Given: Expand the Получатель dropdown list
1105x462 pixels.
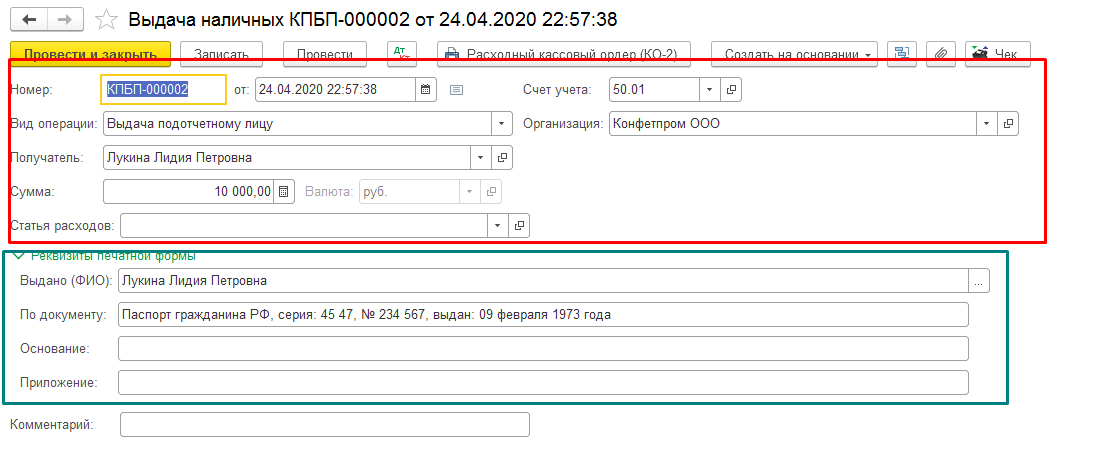Looking at the screenshot, I should tap(480, 158).
